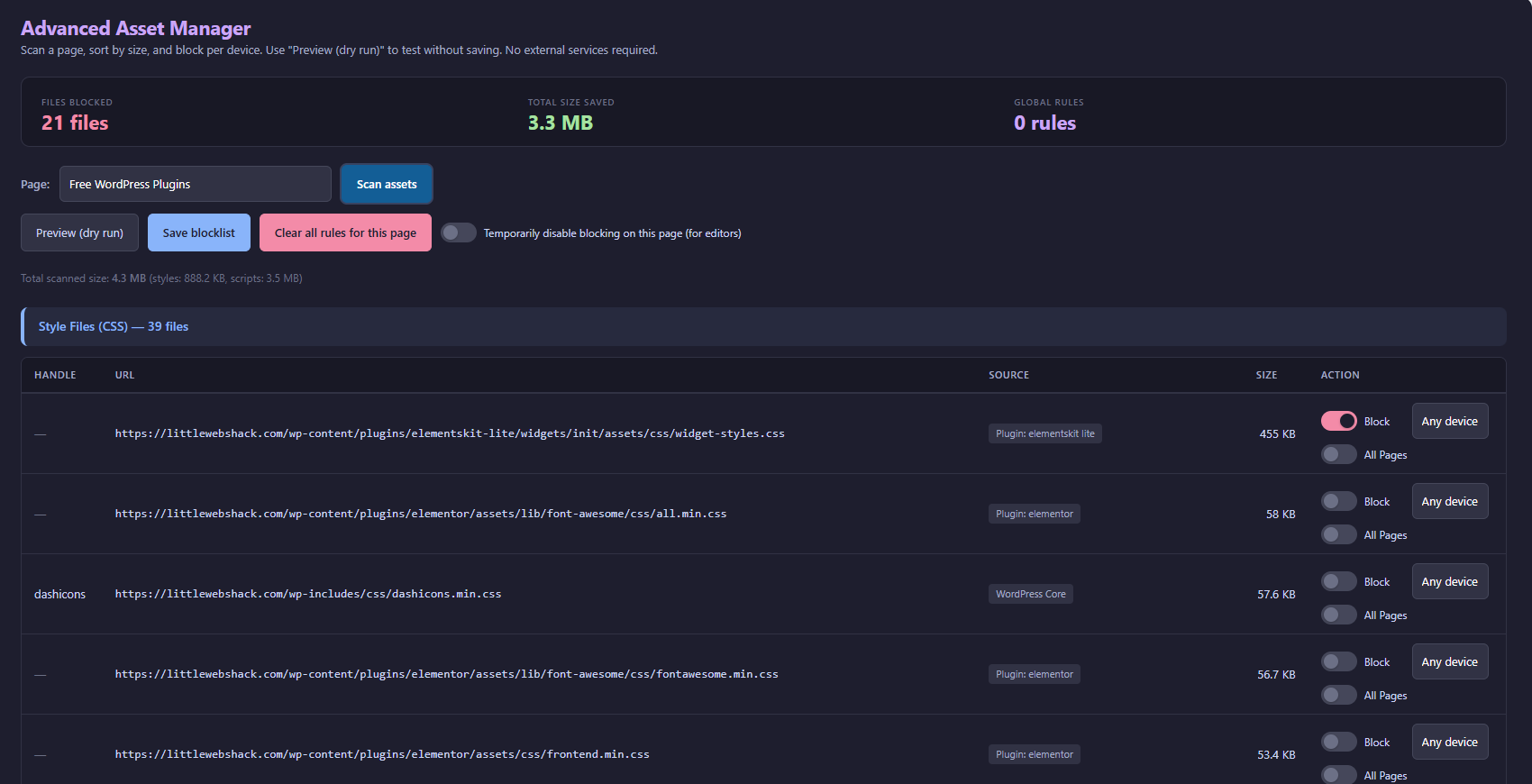Sort by the SIZE column header
This screenshot has width=1532, height=784.
(x=1266, y=375)
